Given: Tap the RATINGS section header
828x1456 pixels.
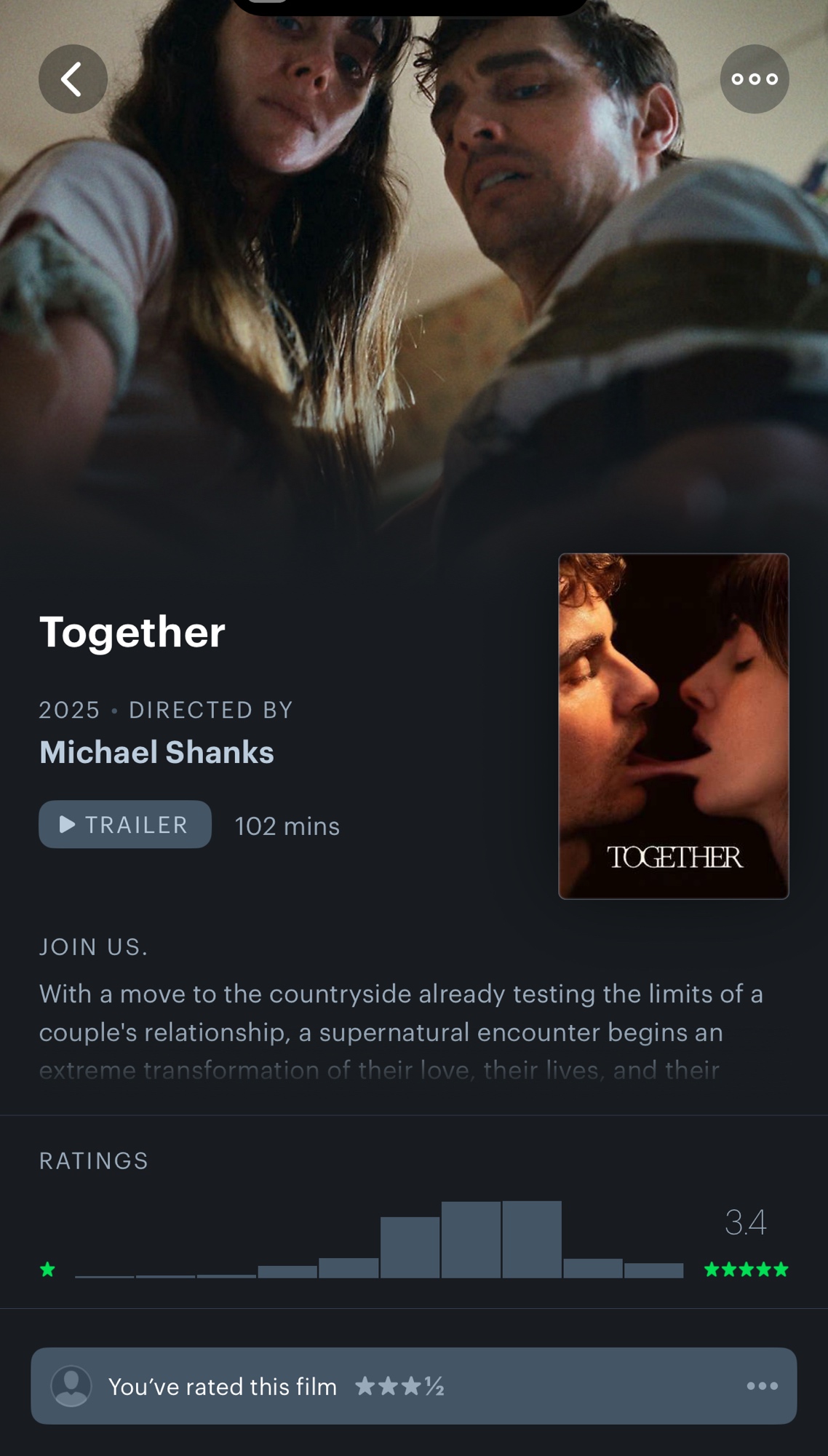Looking at the screenshot, I should (94, 1160).
